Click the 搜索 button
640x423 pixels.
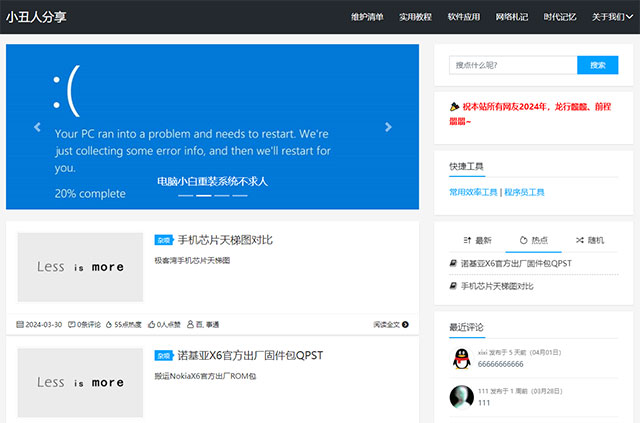click(598, 65)
